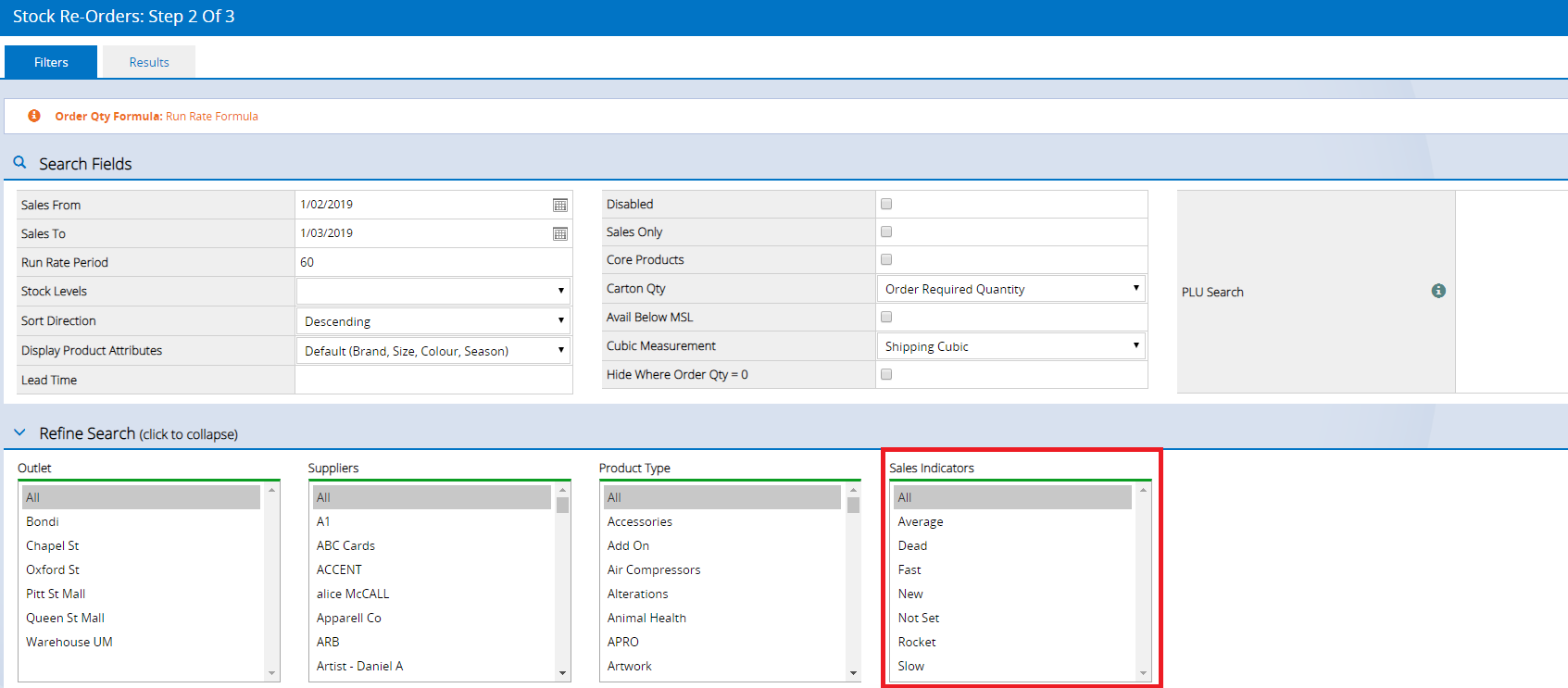
Task: Select APRO product type
Action: pos(722,642)
